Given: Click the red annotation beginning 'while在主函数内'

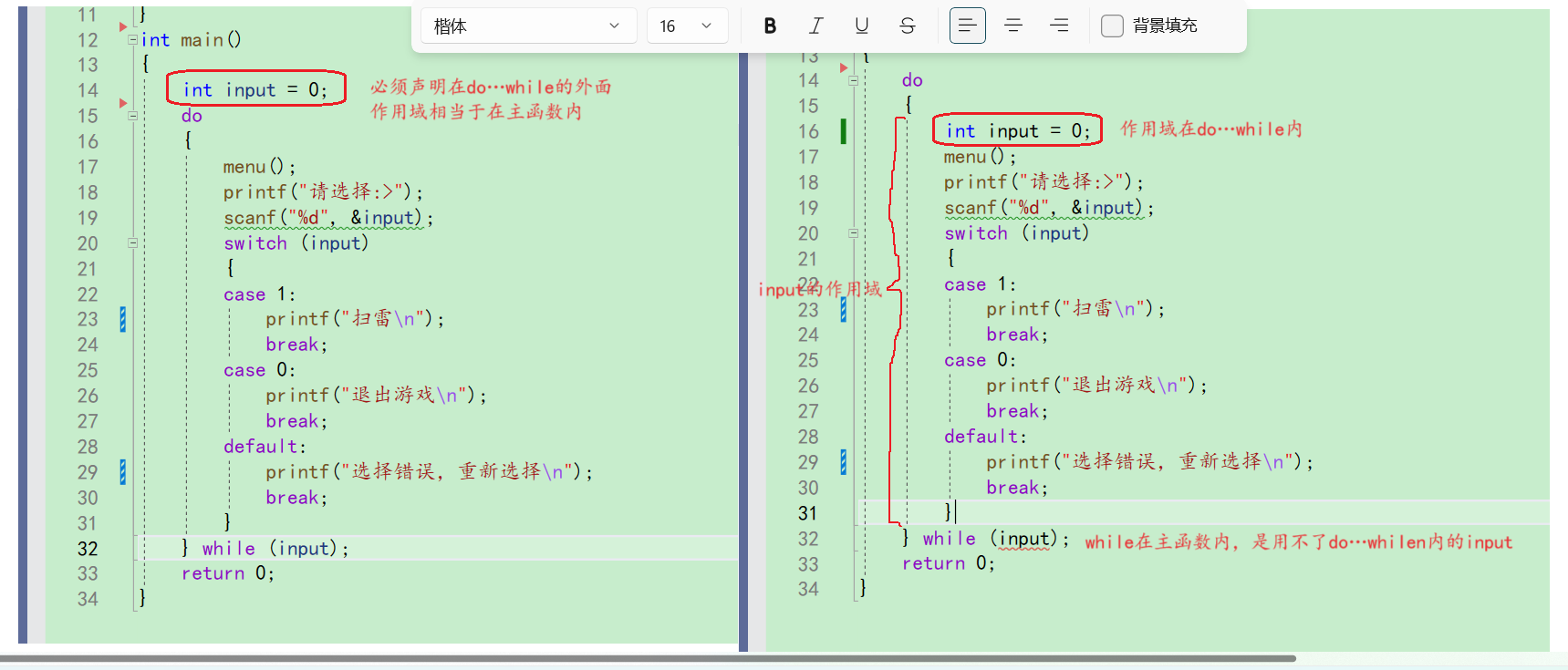Looking at the screenshot, I should [1299, 541].
